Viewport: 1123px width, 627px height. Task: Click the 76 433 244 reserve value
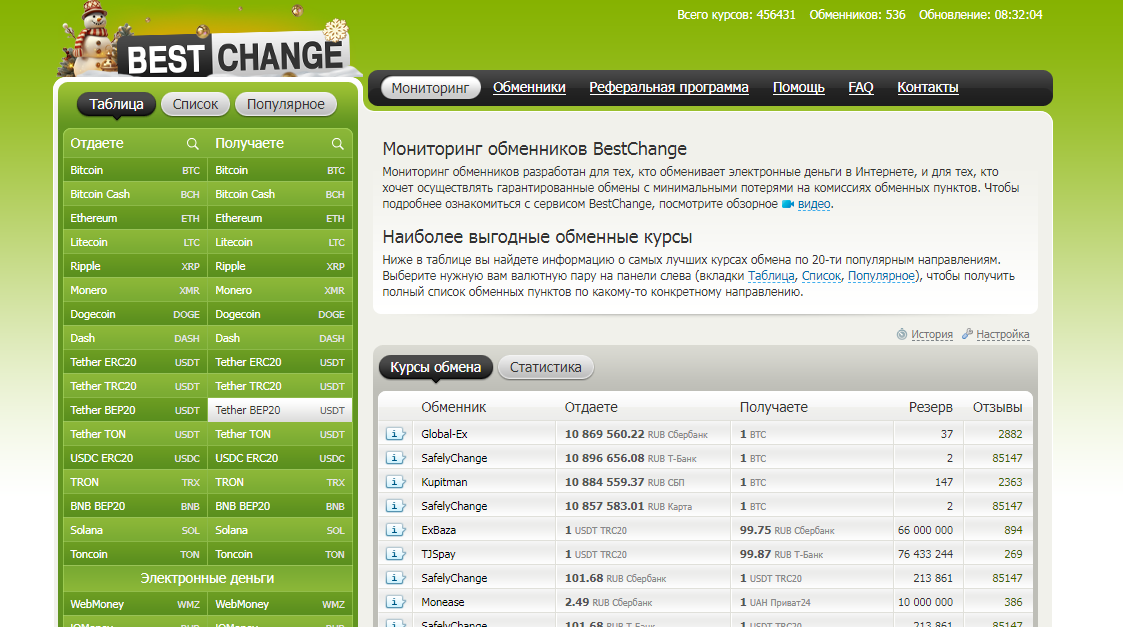click(x=925, y=554)
